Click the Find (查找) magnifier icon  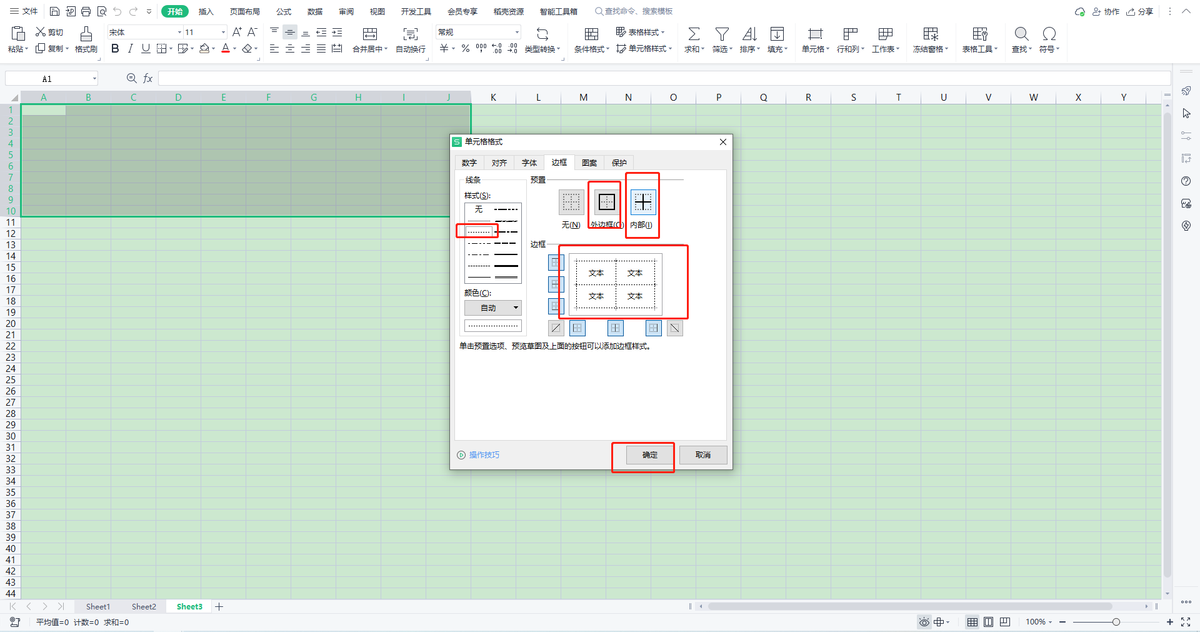click(x=1020, y=33)
